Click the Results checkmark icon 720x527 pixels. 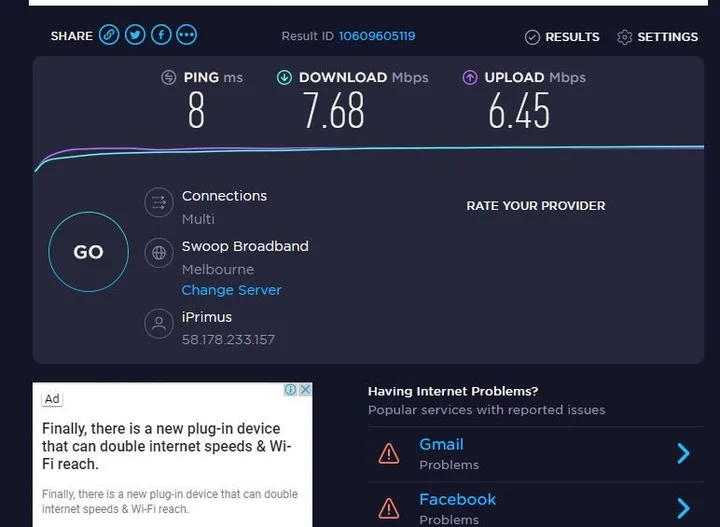(532, 37)
